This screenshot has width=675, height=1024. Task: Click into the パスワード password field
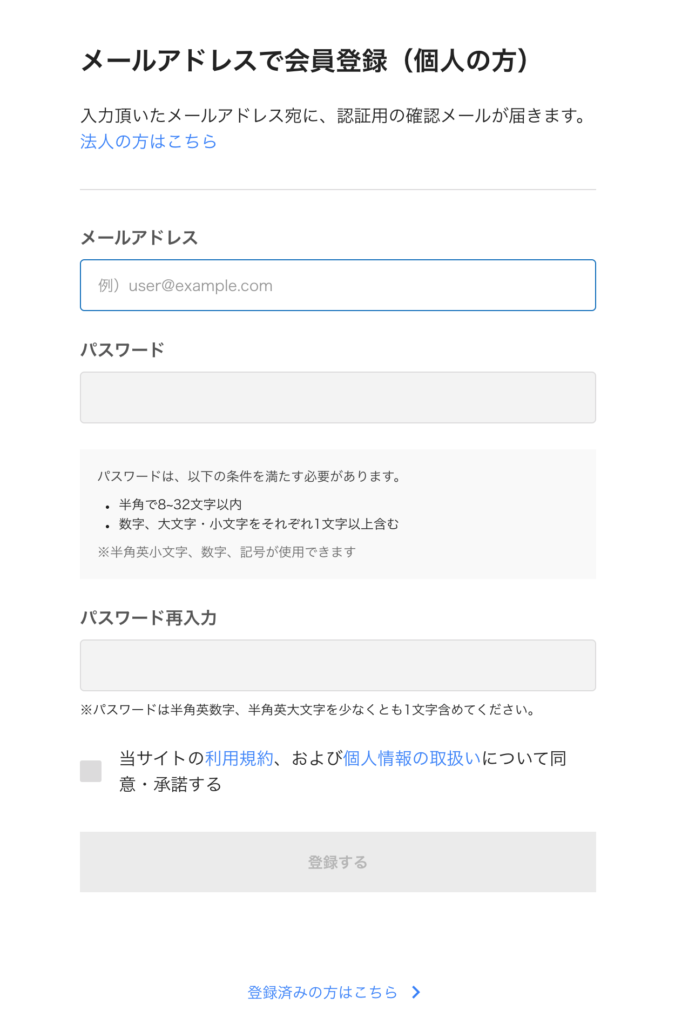point(338,398)
